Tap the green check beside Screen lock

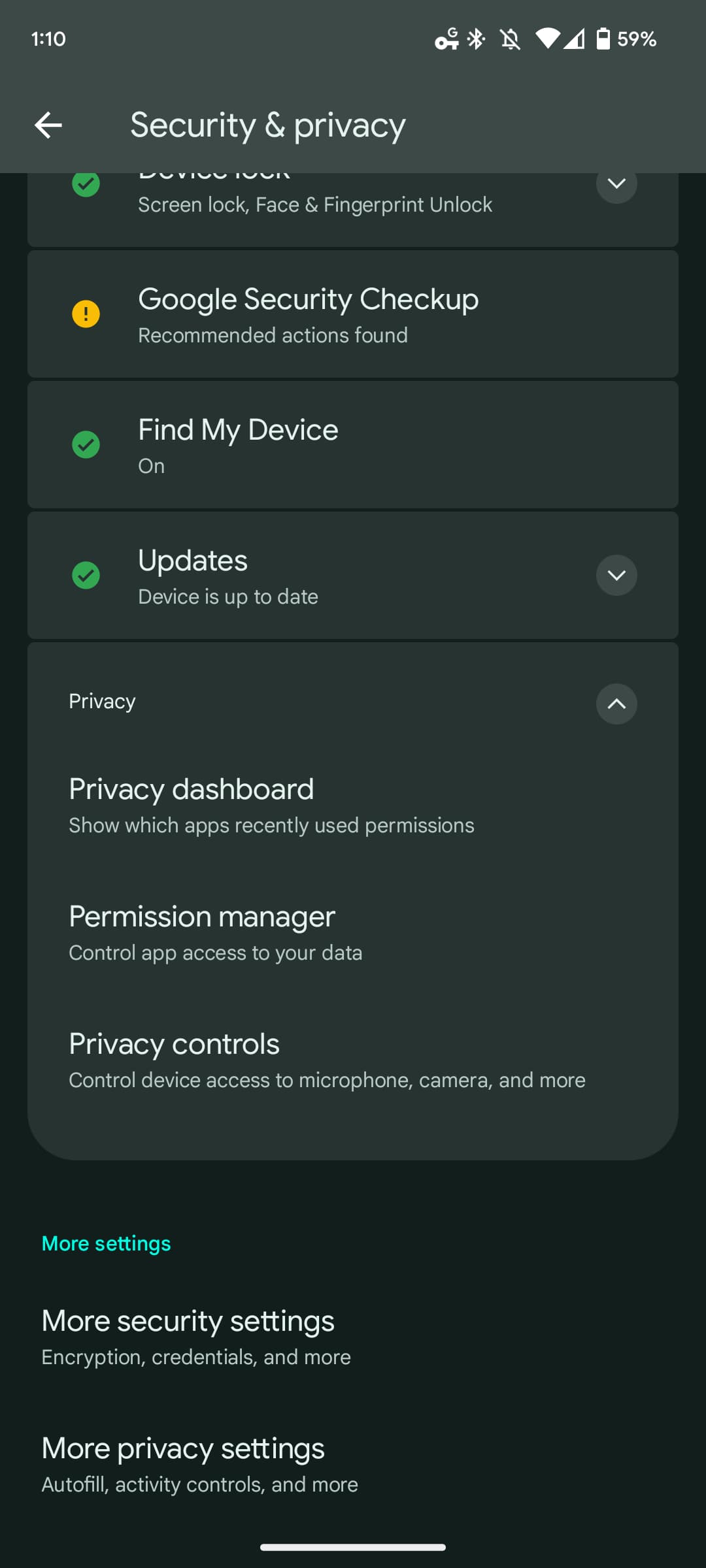[86, 185]
